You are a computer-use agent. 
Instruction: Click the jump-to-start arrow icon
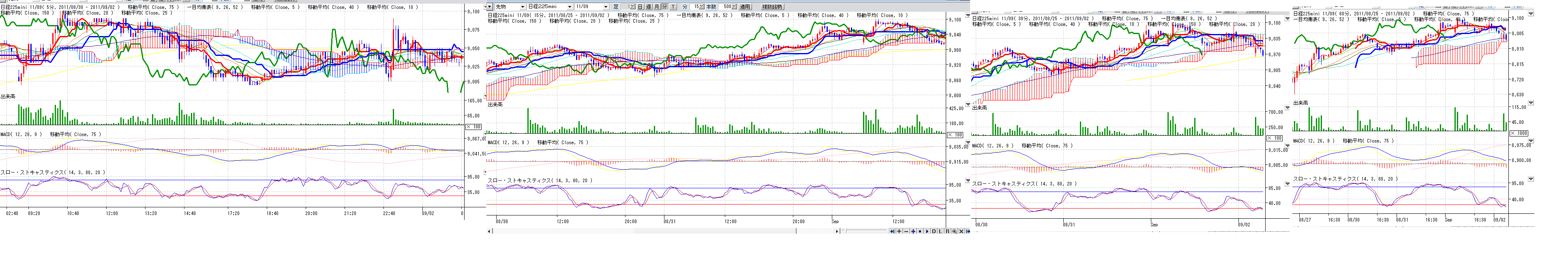[x=892, y=232]
